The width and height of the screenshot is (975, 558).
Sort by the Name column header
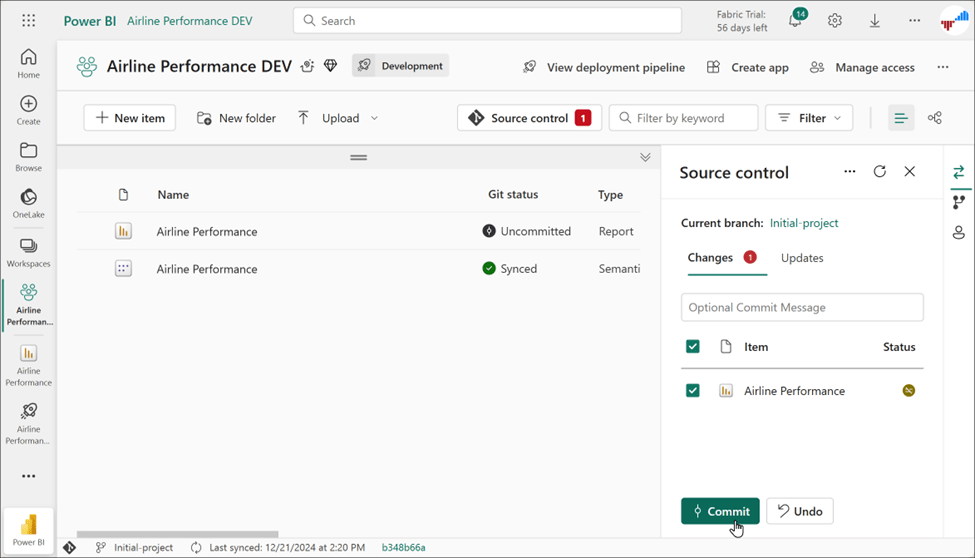[173, 195]
